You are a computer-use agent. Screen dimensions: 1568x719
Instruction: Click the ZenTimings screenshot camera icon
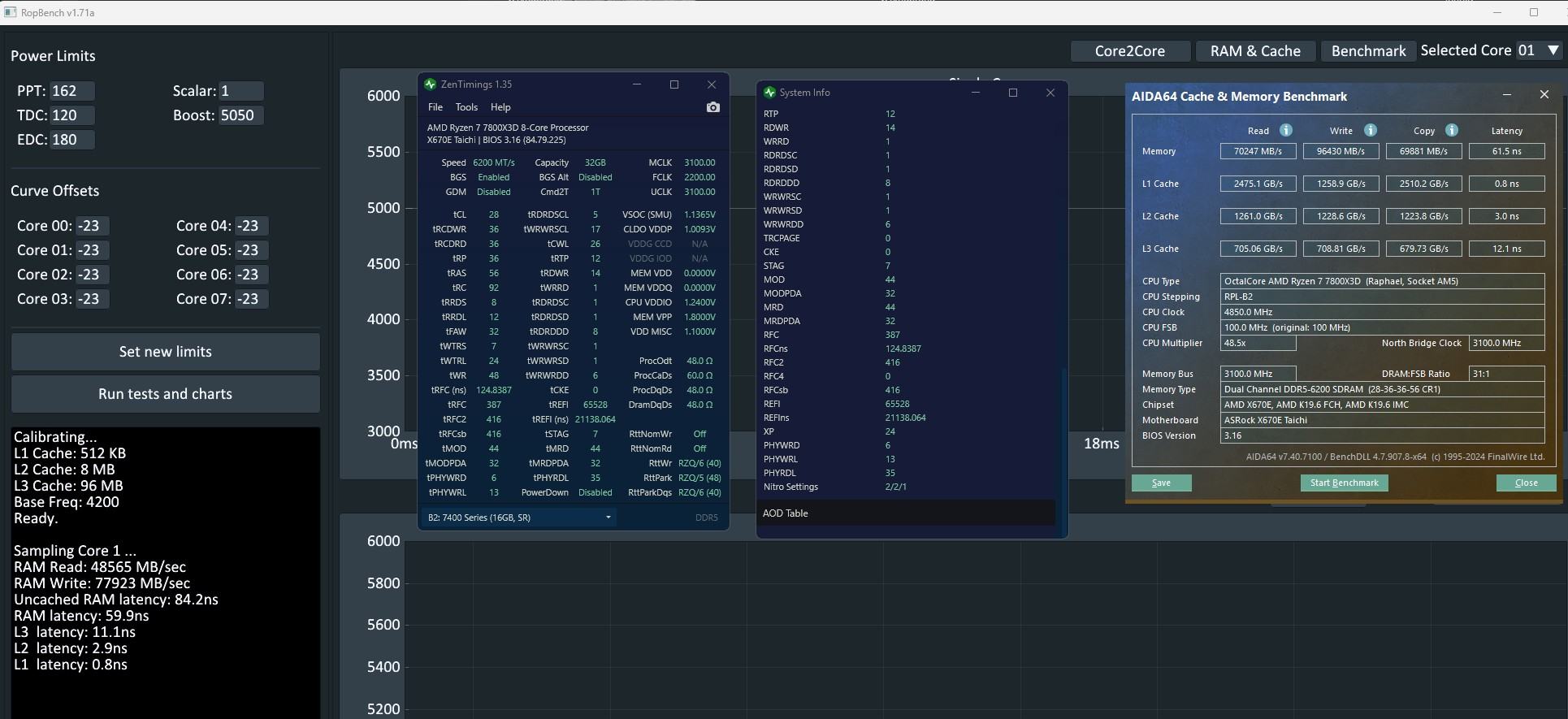tap(713, 107)
